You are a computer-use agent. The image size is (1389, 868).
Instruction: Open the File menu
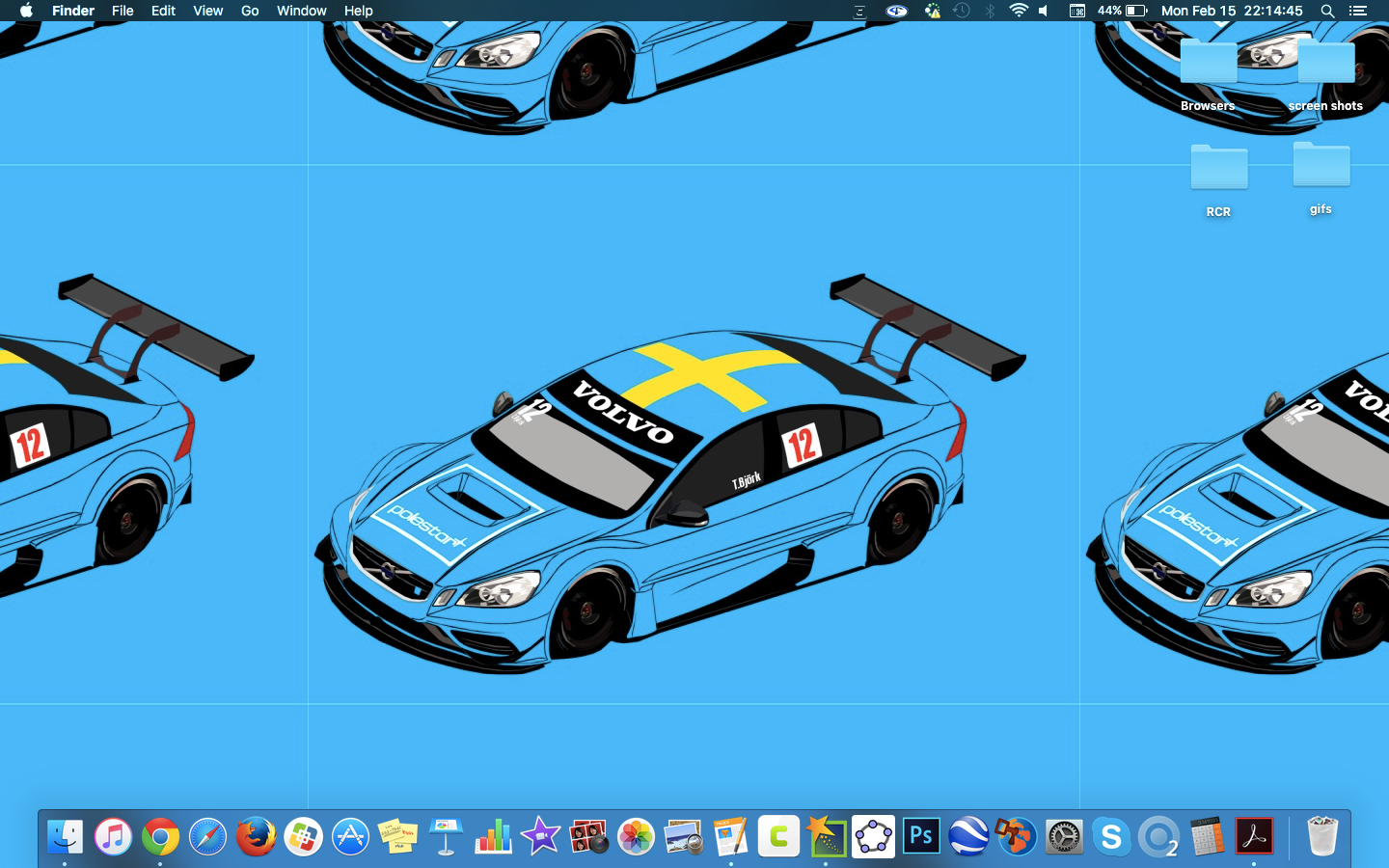tap(123, 11)
